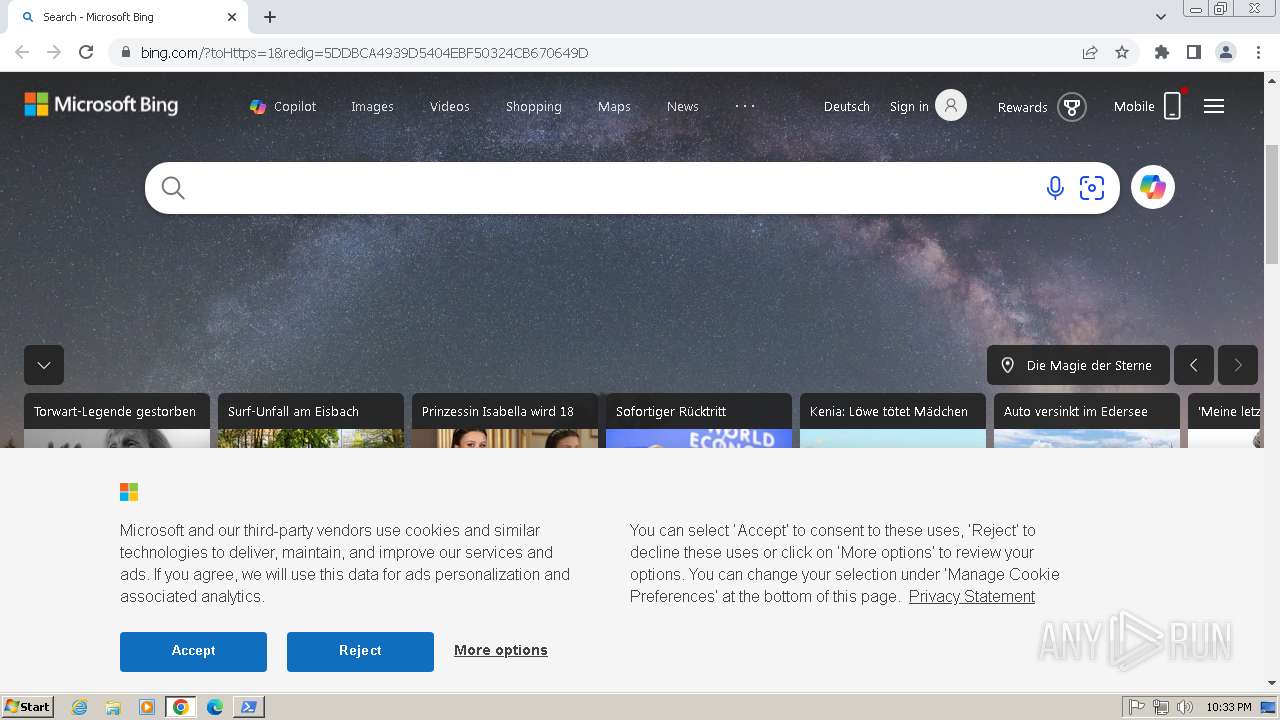Screen dimensions: 1280x720
Task: Open 'Prinzessin Isabella wird 18' card
Action: coord(505,420)
